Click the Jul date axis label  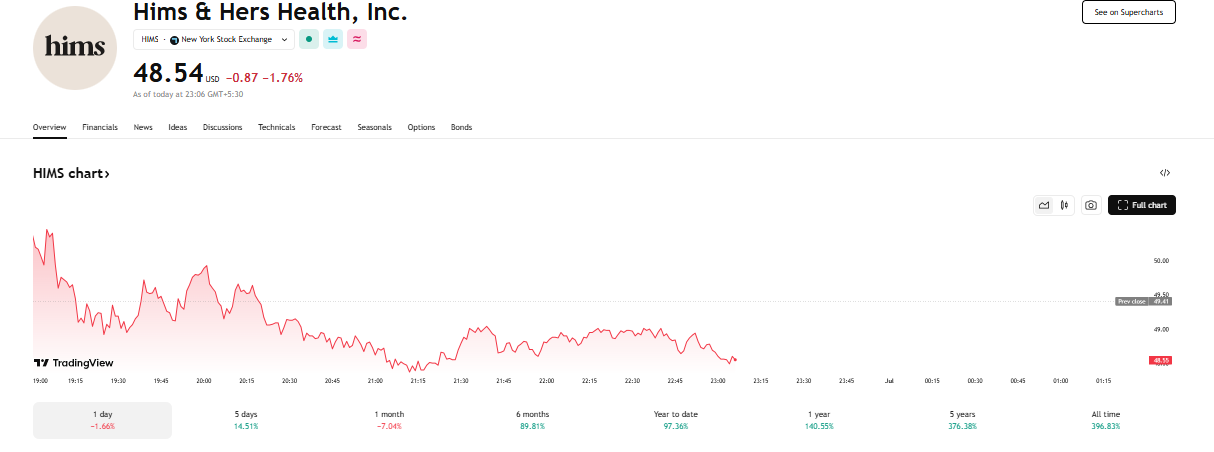tap(889, 381)
